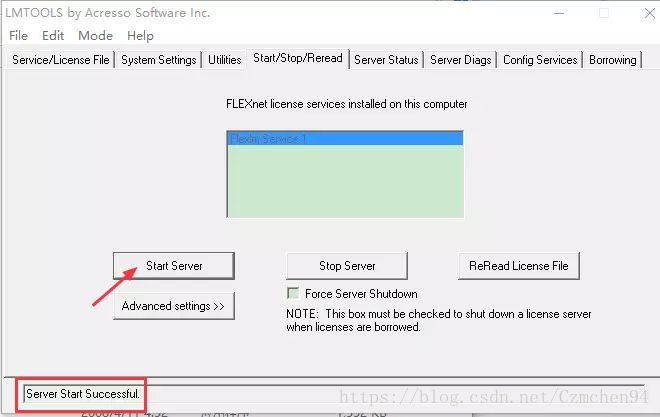Image resolution: width=660 pixels, height=417 pixels.
Task: Select the Start/Stop/Reread tab
Action: [x=298, y=58]
